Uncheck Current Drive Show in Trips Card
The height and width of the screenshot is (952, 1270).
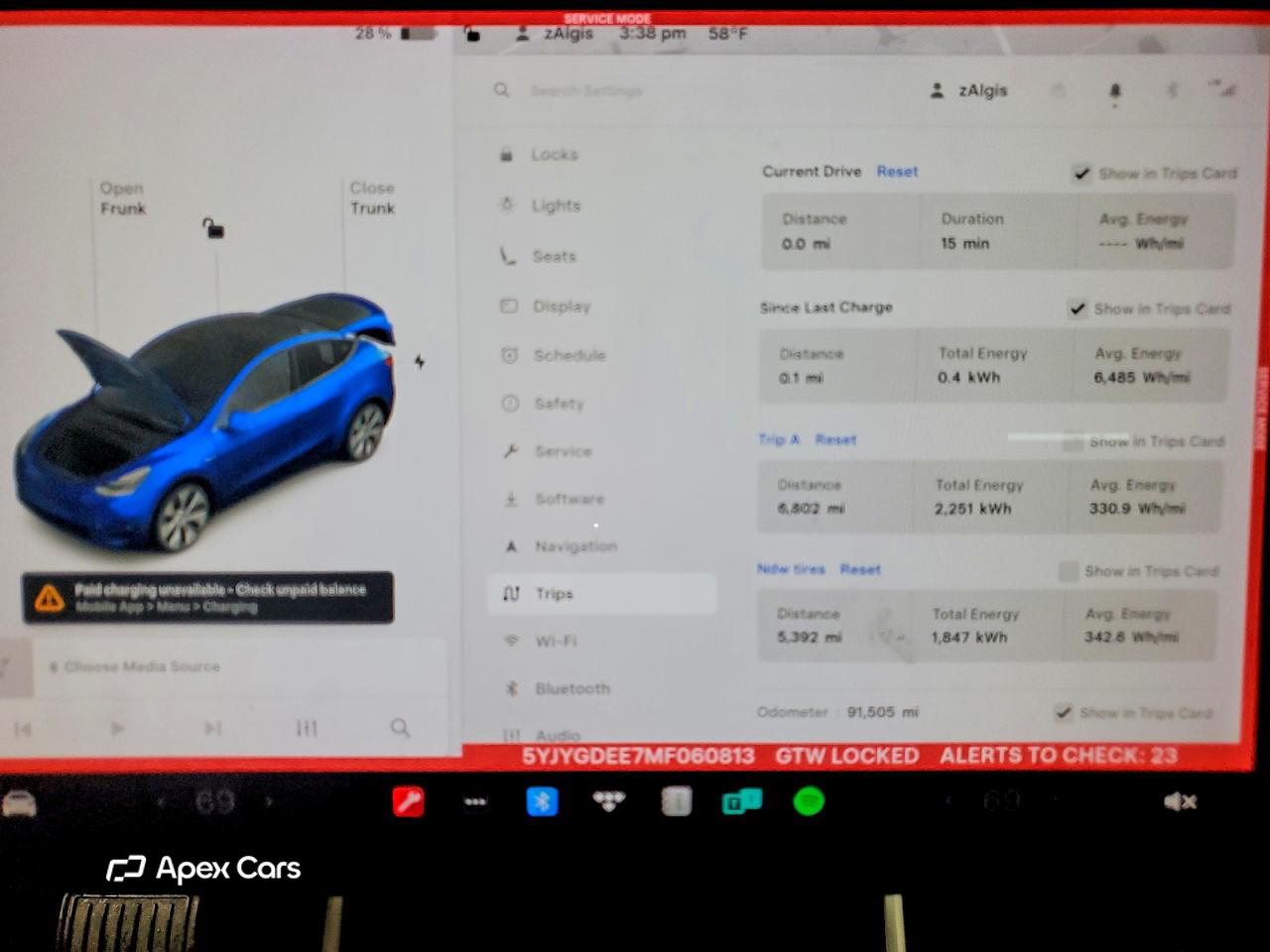(x=1081, y=174)
